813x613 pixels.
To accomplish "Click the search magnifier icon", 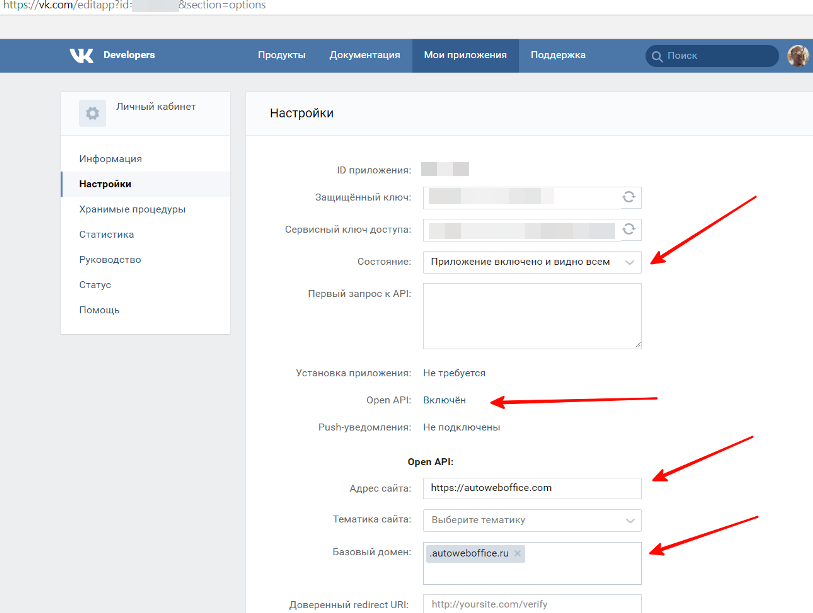I will (656, 56).
